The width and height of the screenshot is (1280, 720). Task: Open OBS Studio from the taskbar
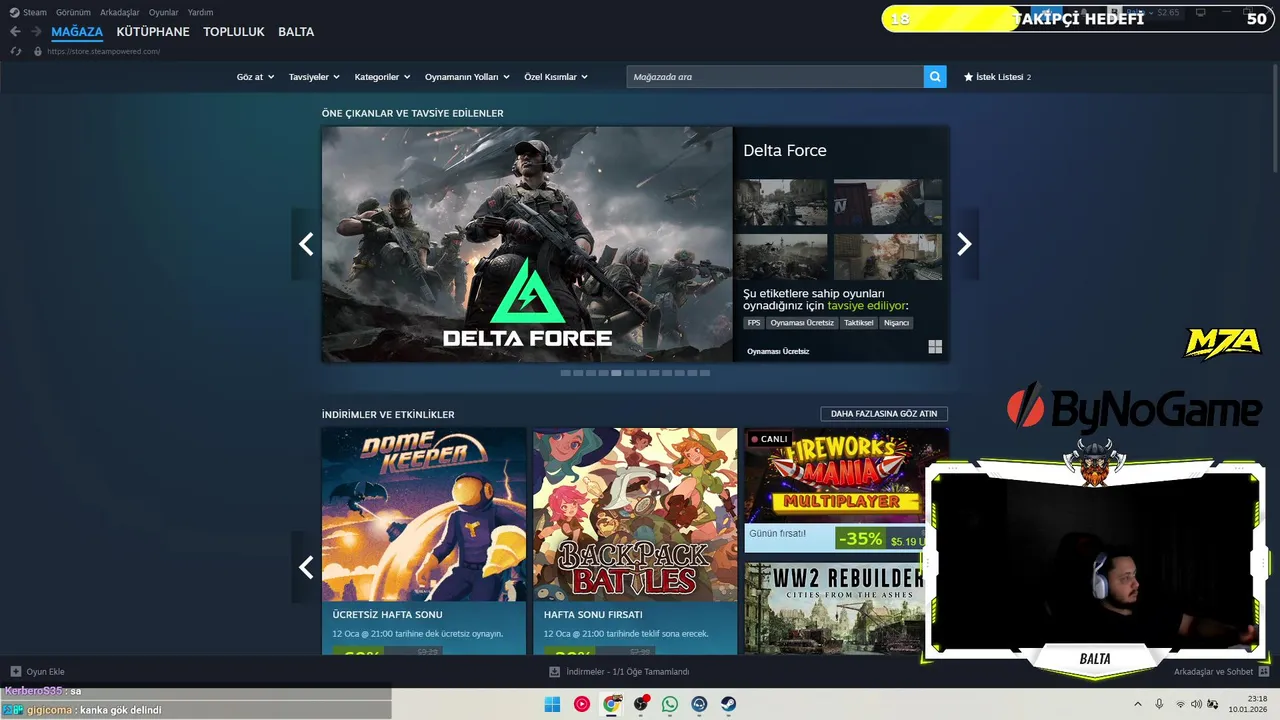point(641,704)
